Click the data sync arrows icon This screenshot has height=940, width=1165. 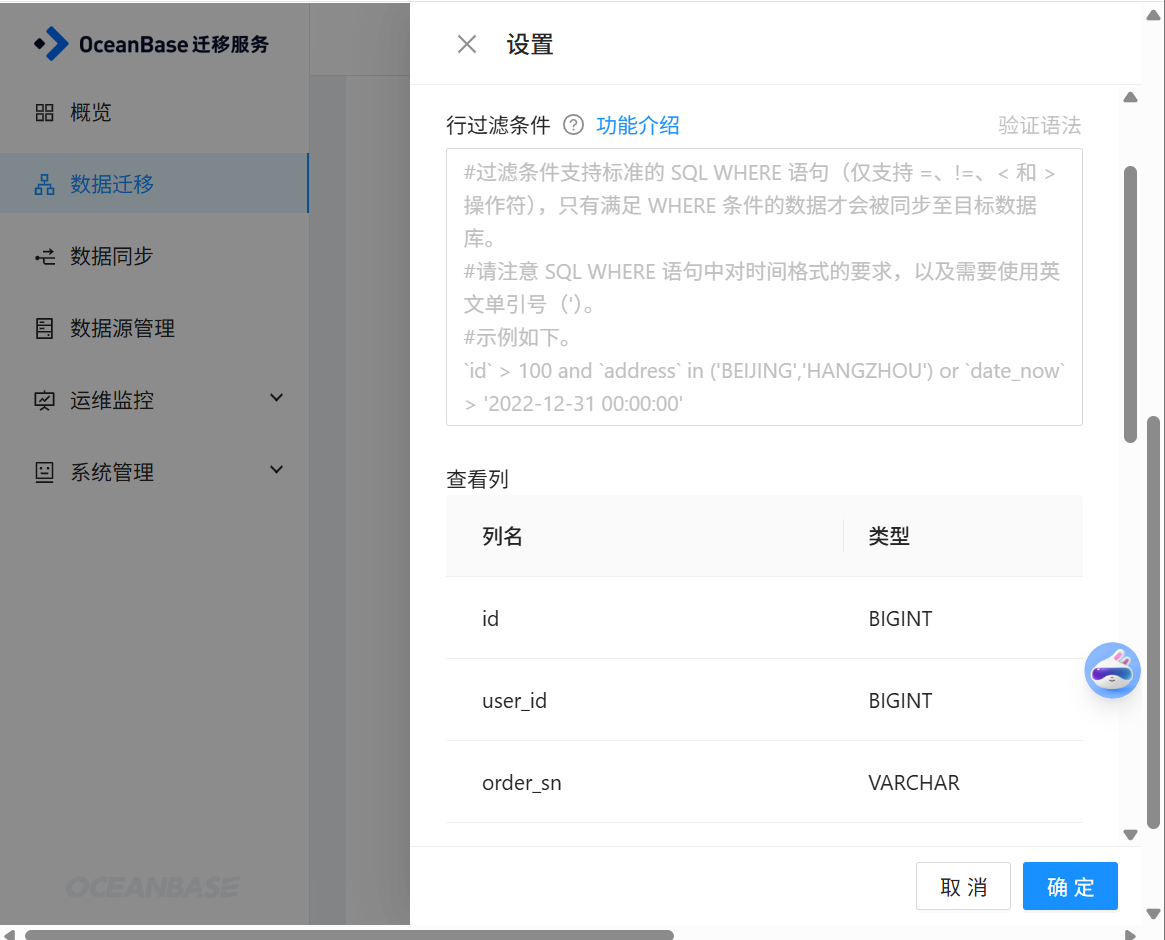44,257
